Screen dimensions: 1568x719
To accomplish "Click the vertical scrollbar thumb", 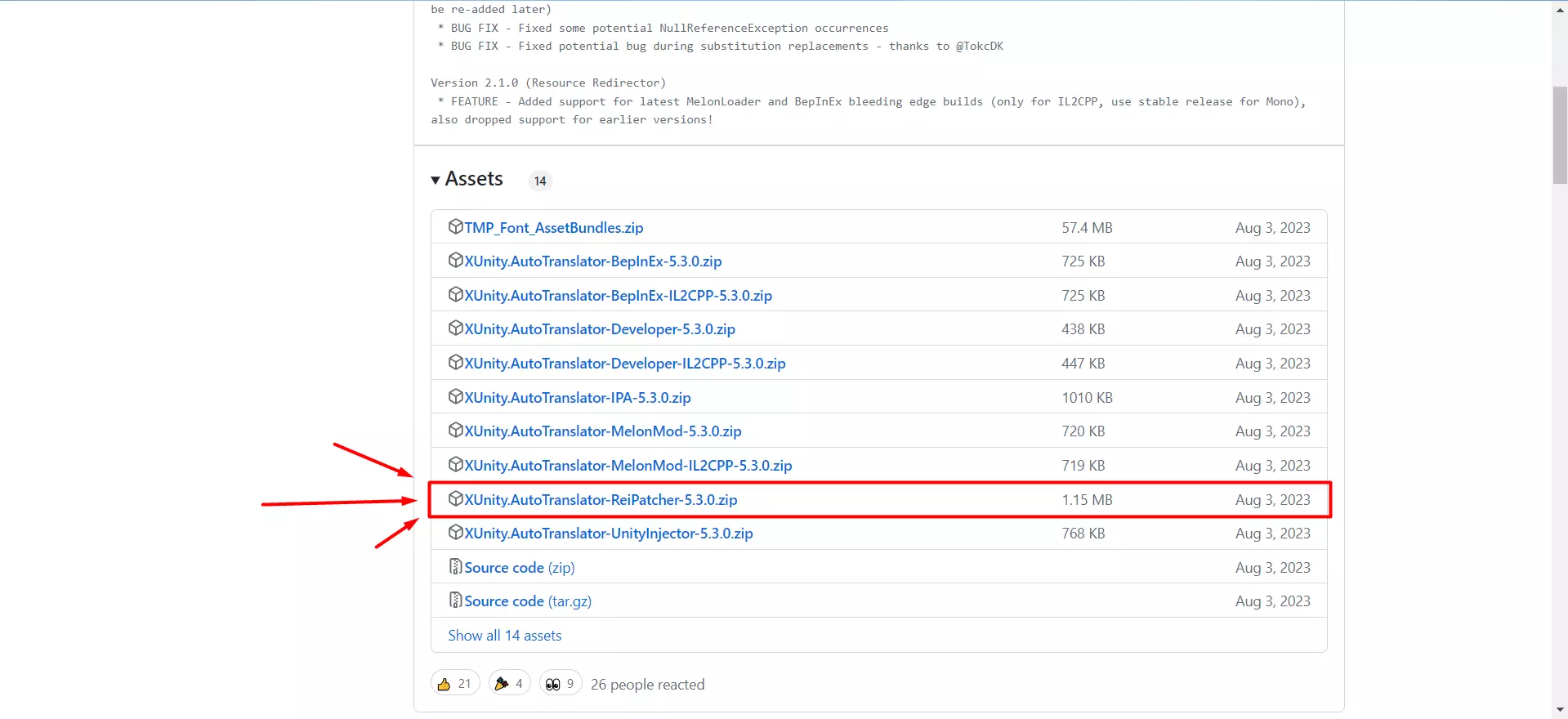I will click(x=1560, y=135).
